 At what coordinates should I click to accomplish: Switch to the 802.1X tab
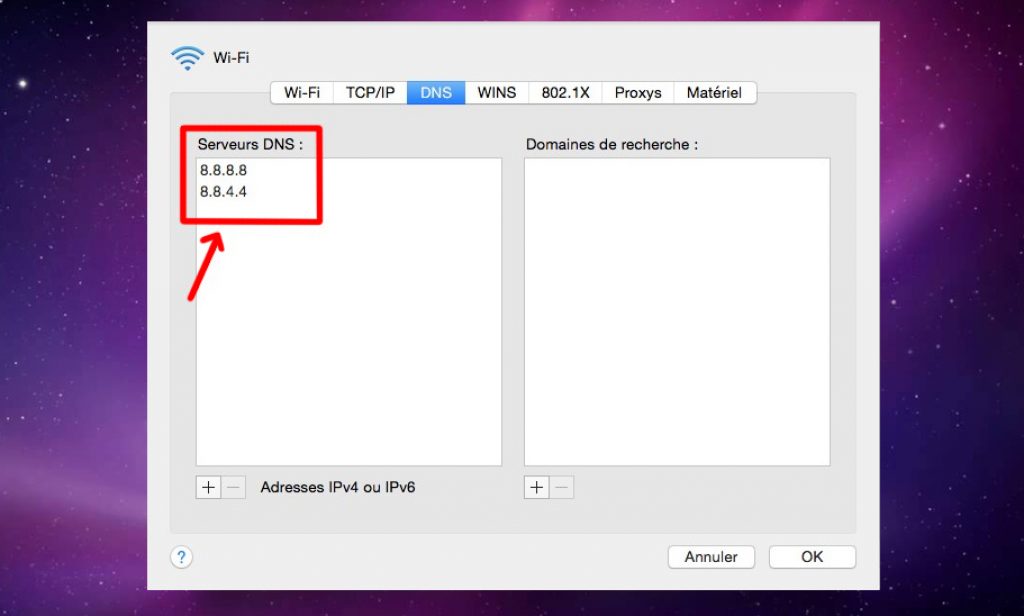click(566, 93)
